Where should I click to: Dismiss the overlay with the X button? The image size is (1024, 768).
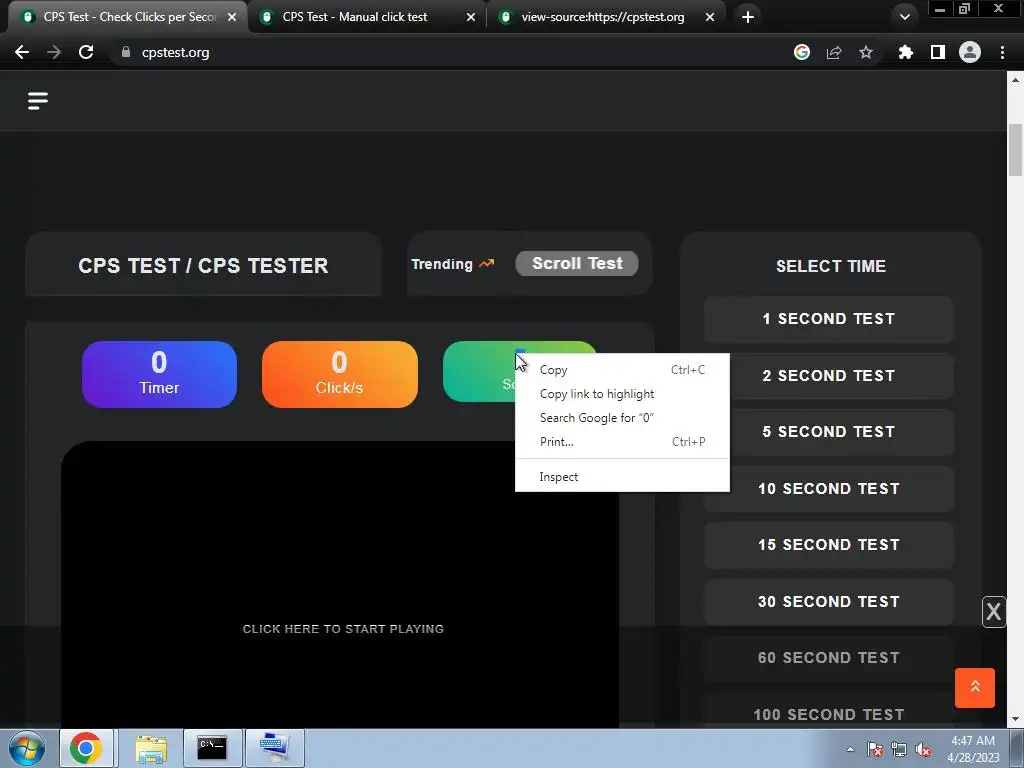pyautogui.click(x=993, y=612)
